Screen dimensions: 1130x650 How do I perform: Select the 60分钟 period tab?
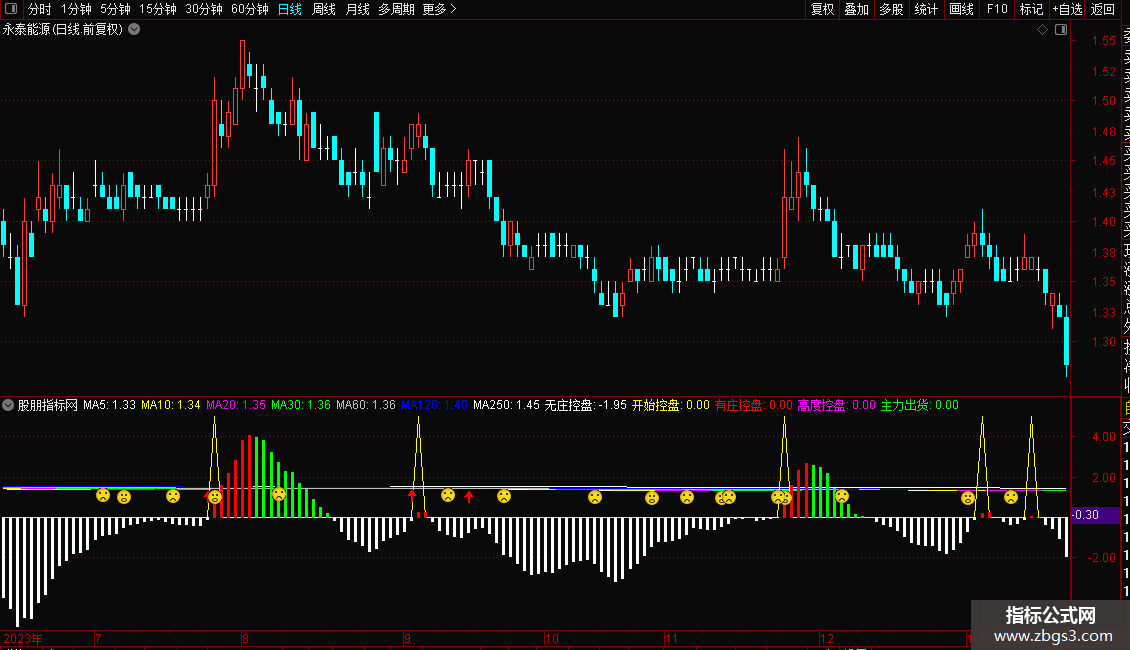[x=250, y=9]
